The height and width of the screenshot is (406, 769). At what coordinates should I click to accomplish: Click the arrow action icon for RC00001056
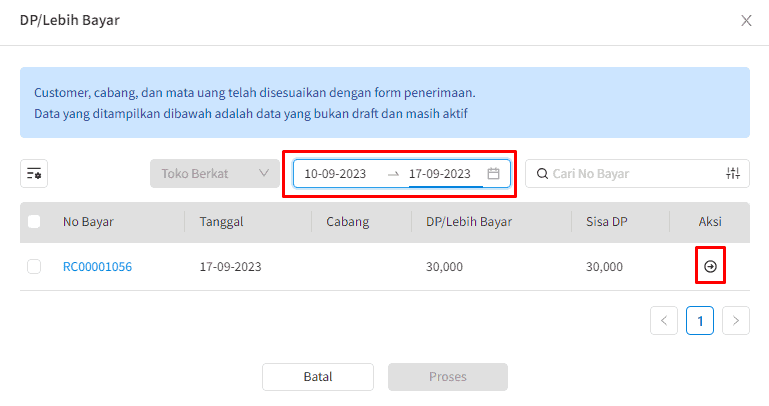[710, 266]
